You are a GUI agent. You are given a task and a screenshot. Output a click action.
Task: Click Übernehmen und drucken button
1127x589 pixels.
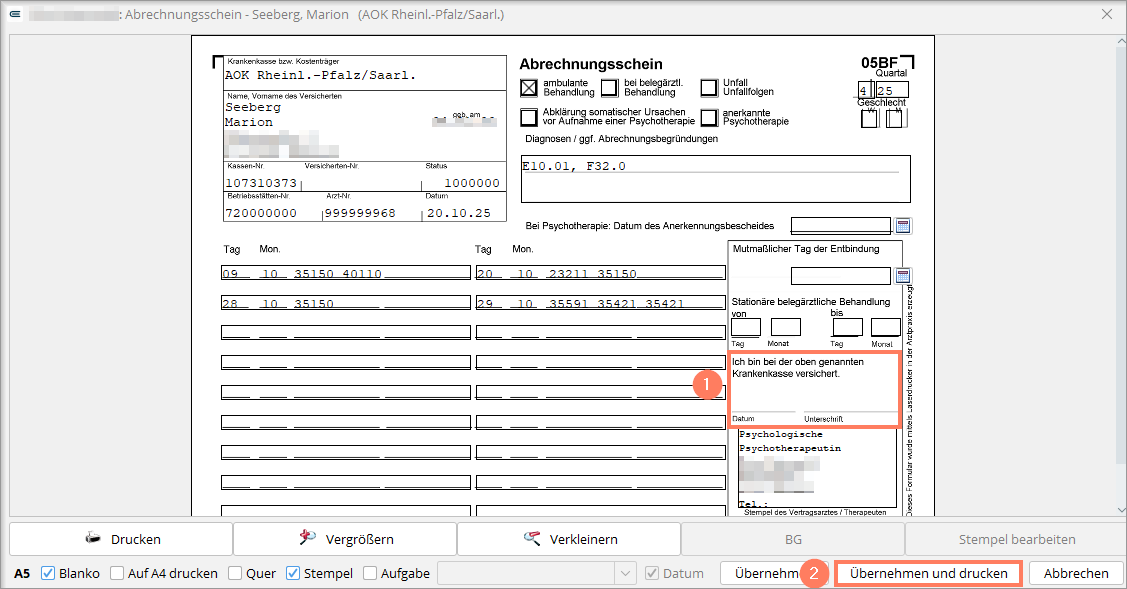(x=929, y=573)
